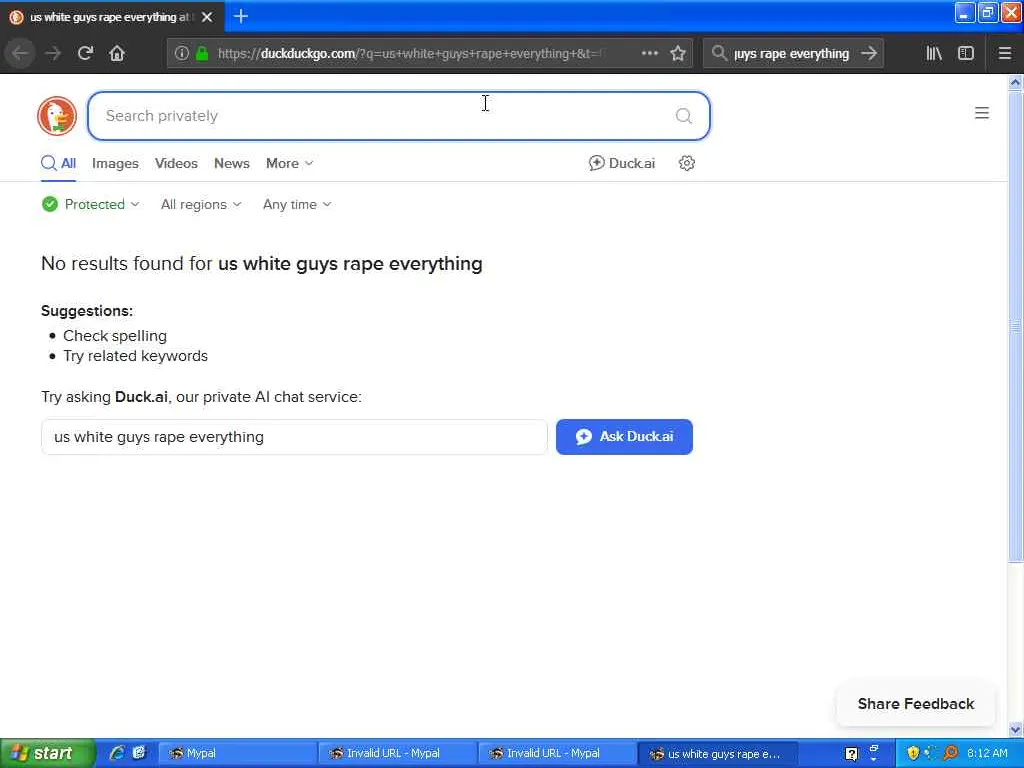This screenshot has width=1024, height=768.
Task: Open search settings gear icon
Action: 686,163
